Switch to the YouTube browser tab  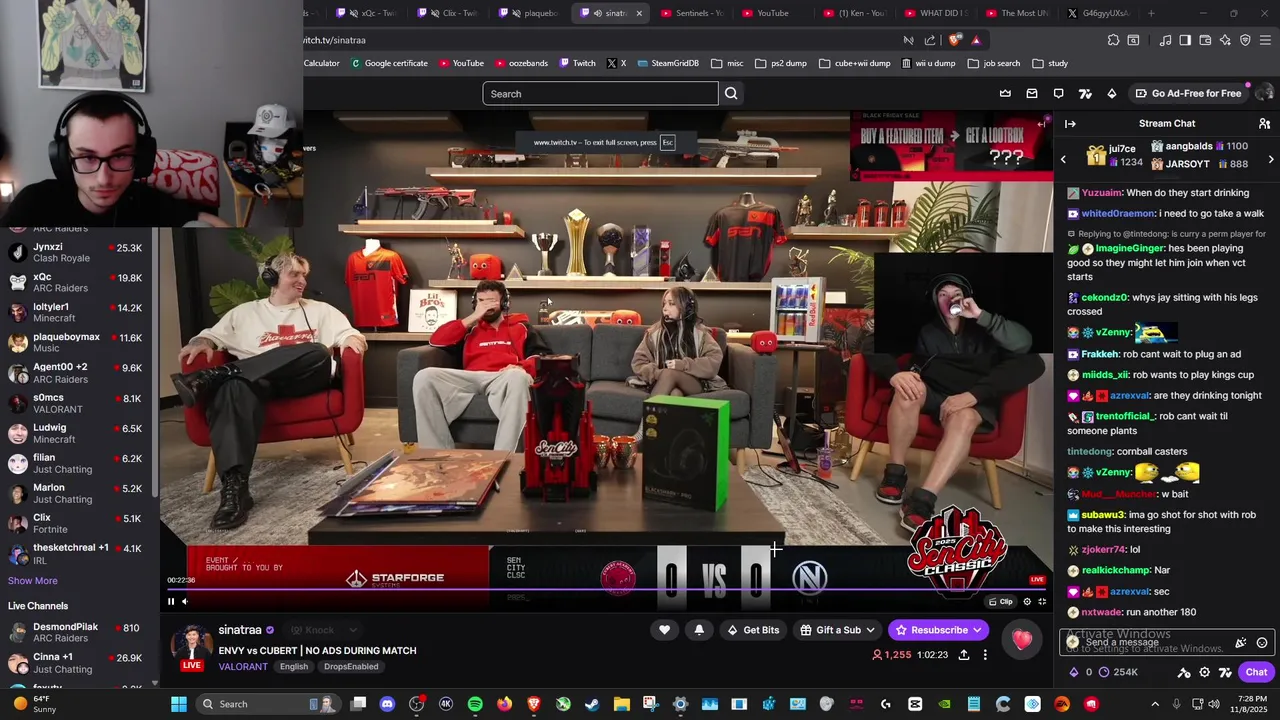point(772,13)
